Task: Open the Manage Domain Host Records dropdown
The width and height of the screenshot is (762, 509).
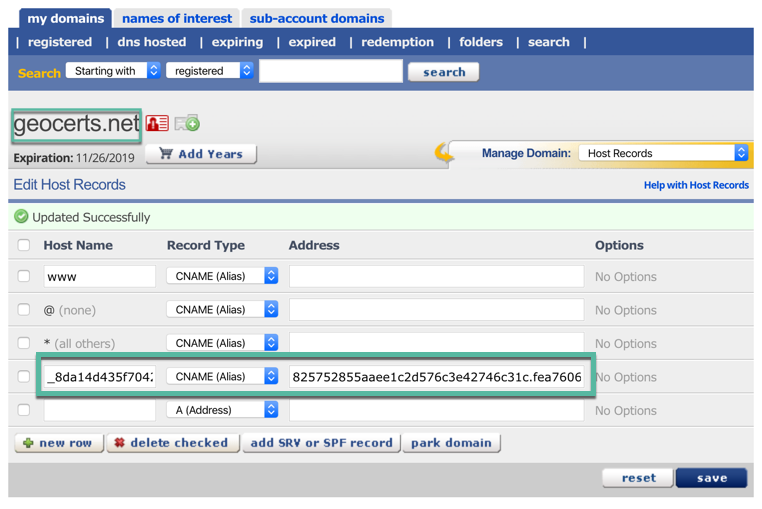Action: tap(664, 153)
